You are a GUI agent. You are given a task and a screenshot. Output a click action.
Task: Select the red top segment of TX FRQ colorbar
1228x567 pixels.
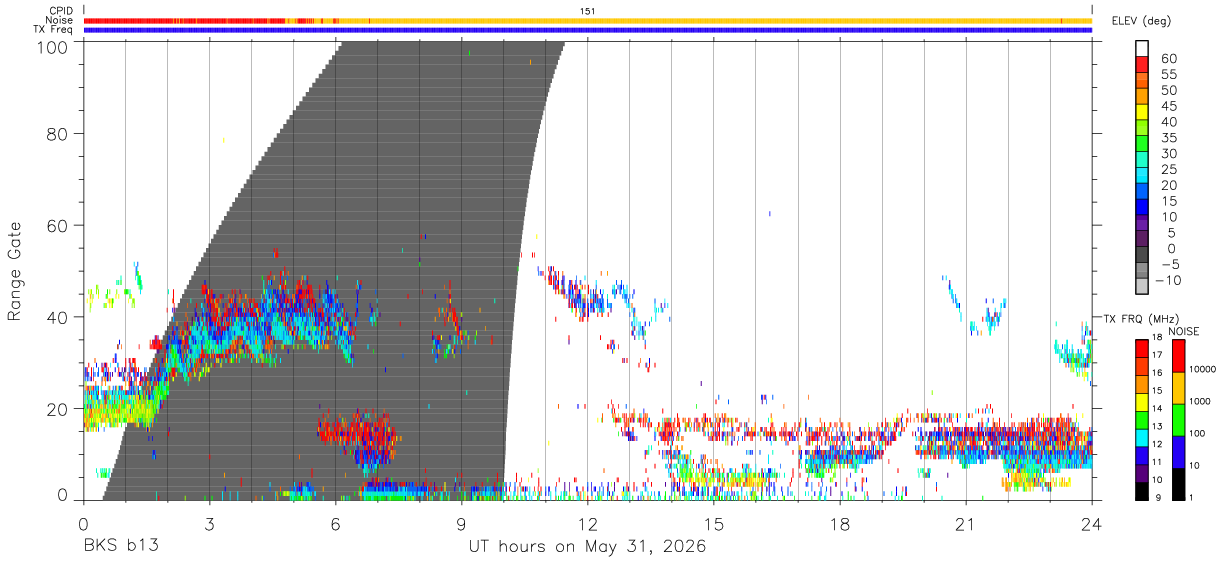(1141, 349)
